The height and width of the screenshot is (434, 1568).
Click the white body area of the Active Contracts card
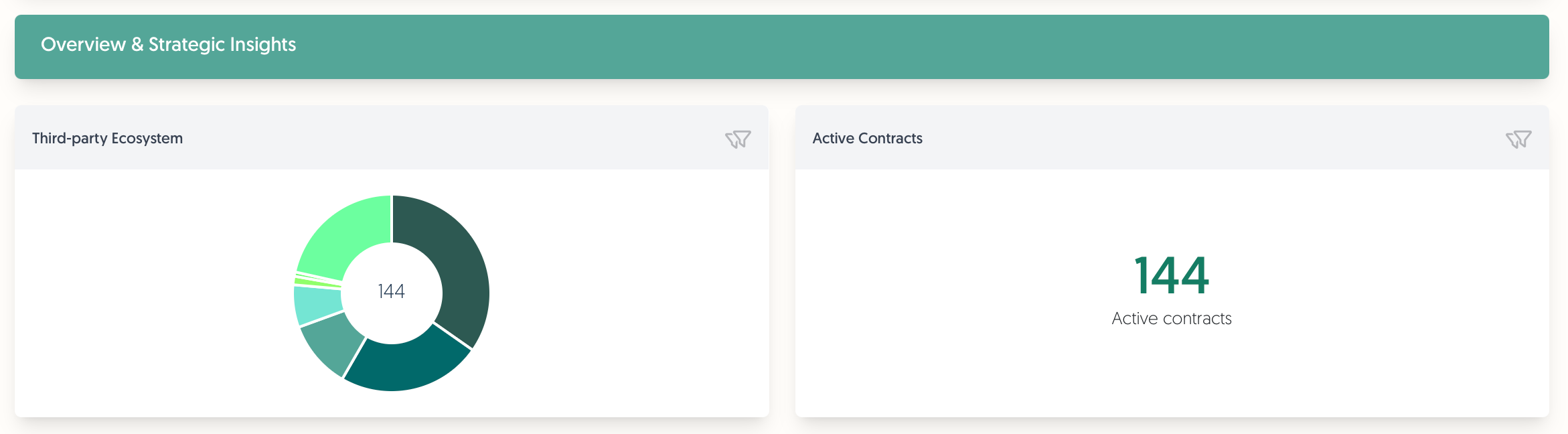tap(1172, 375)
